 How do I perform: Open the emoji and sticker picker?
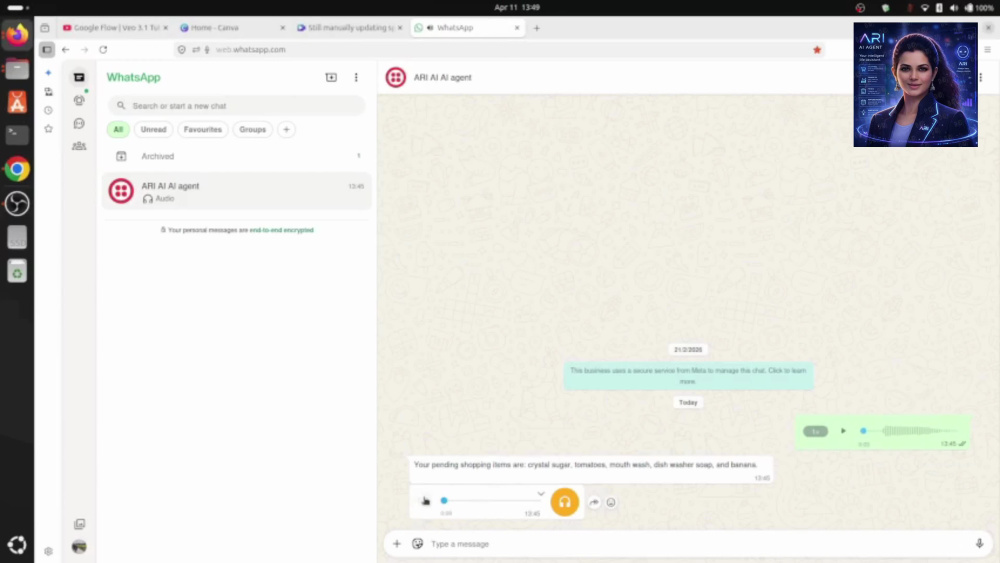[x=418, y=544]
